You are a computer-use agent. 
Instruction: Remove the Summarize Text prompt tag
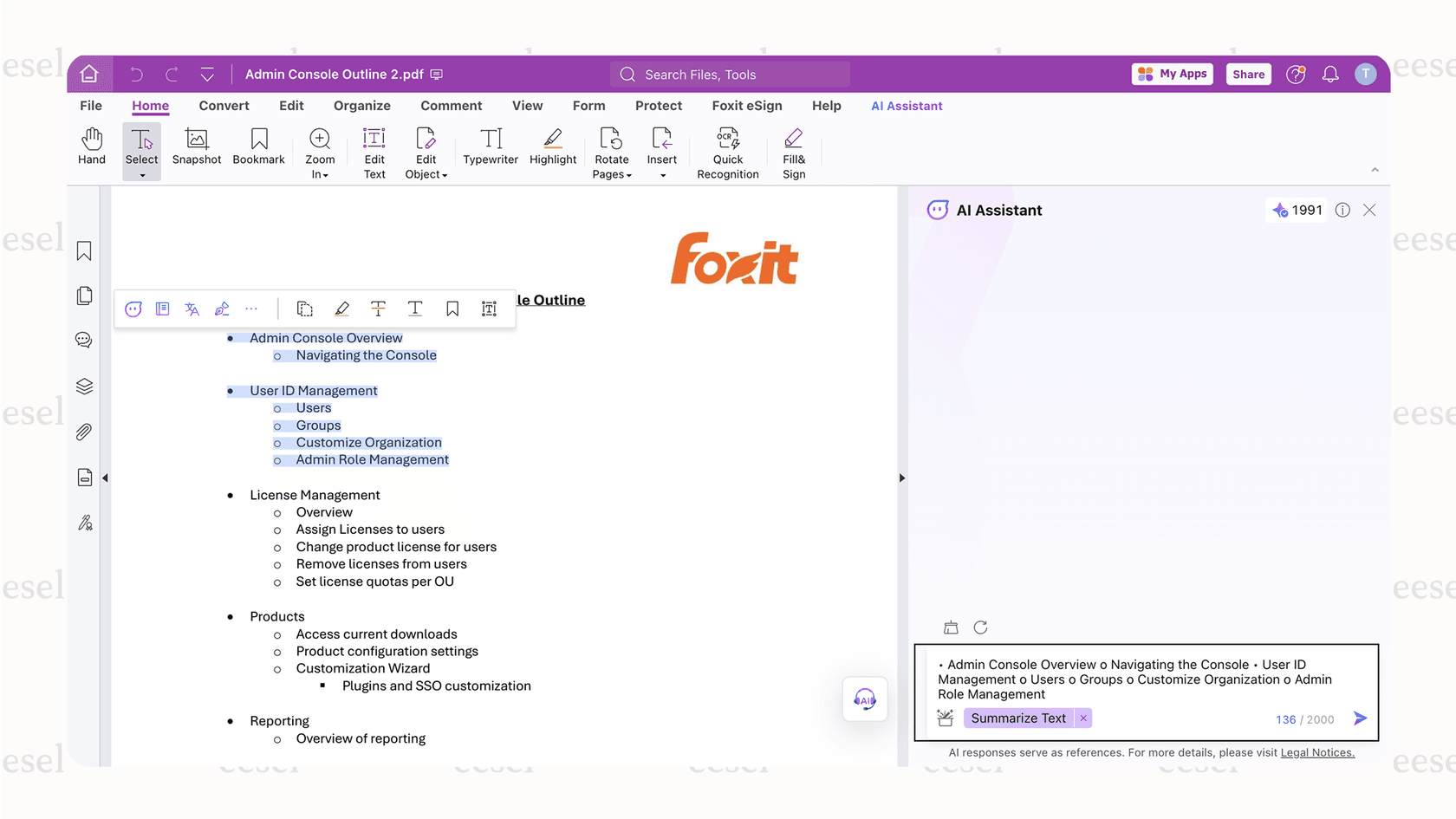click(x=1083, y=718)
